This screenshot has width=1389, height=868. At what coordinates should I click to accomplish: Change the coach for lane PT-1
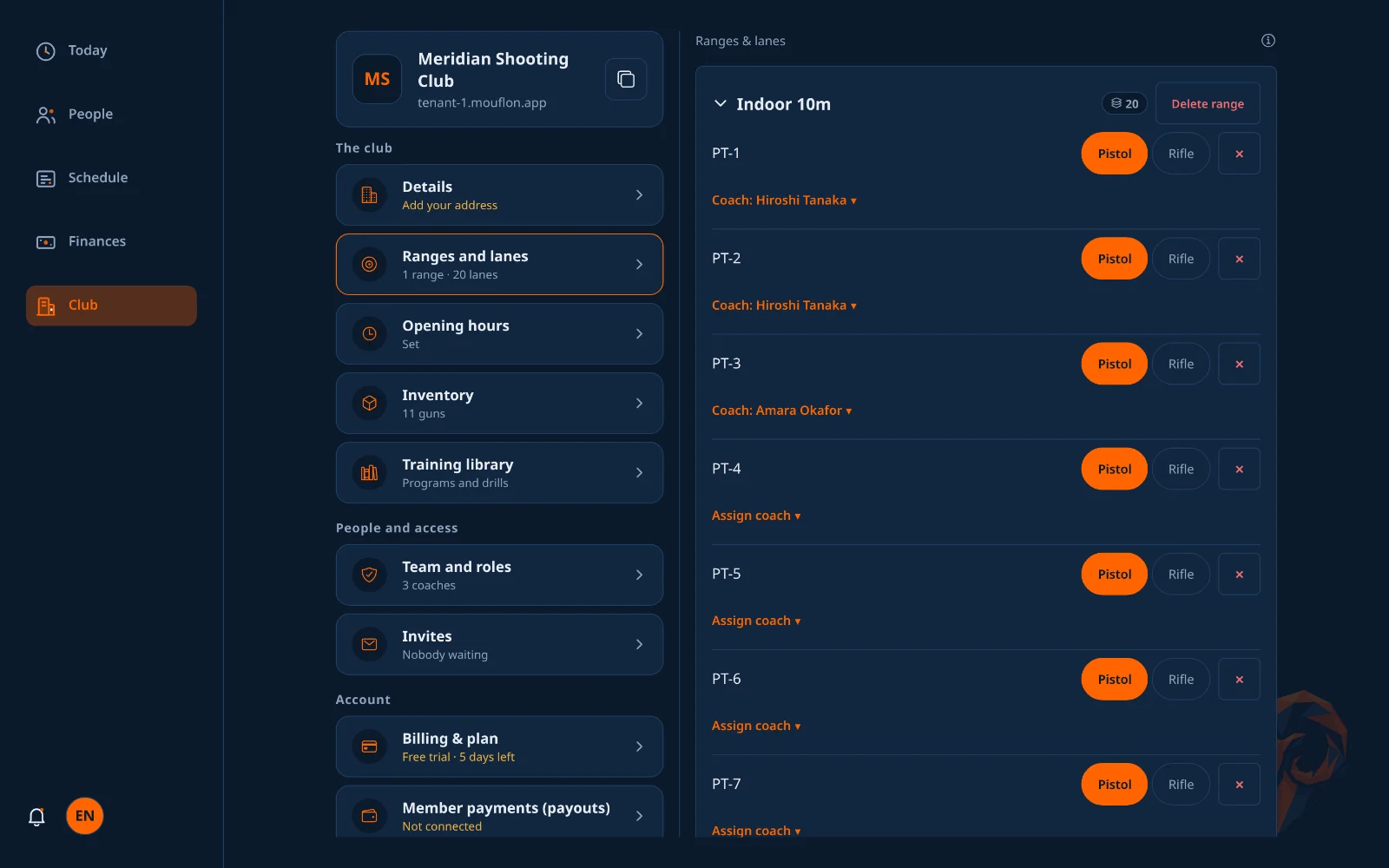tap(784, 201)
